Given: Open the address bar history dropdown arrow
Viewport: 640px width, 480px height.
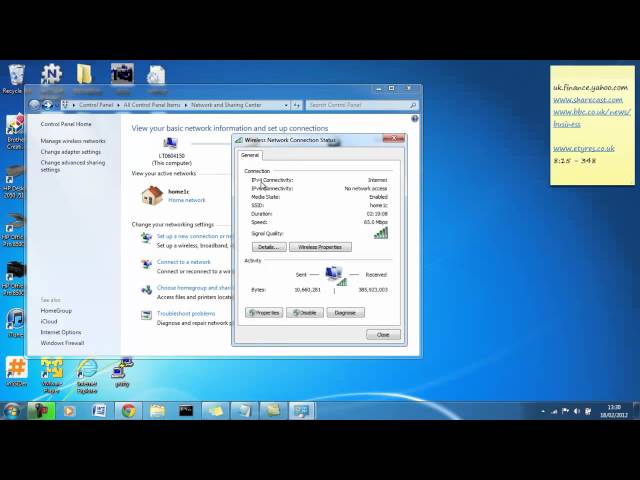Looking at the screenshot, I should tap(286, 105).
